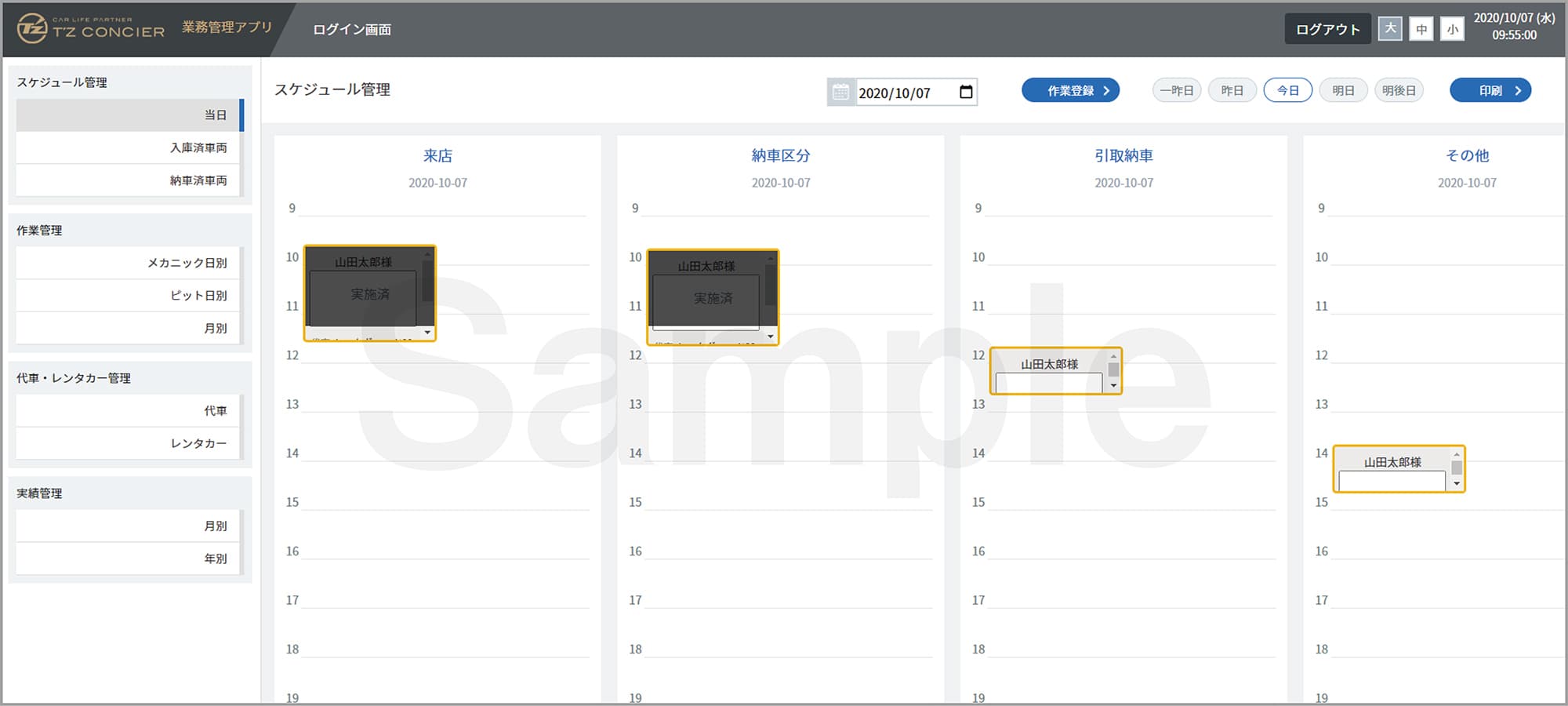Click the calendar icon beside the date field
This screenshot has height=706, width=1568.
click(840, 93)
